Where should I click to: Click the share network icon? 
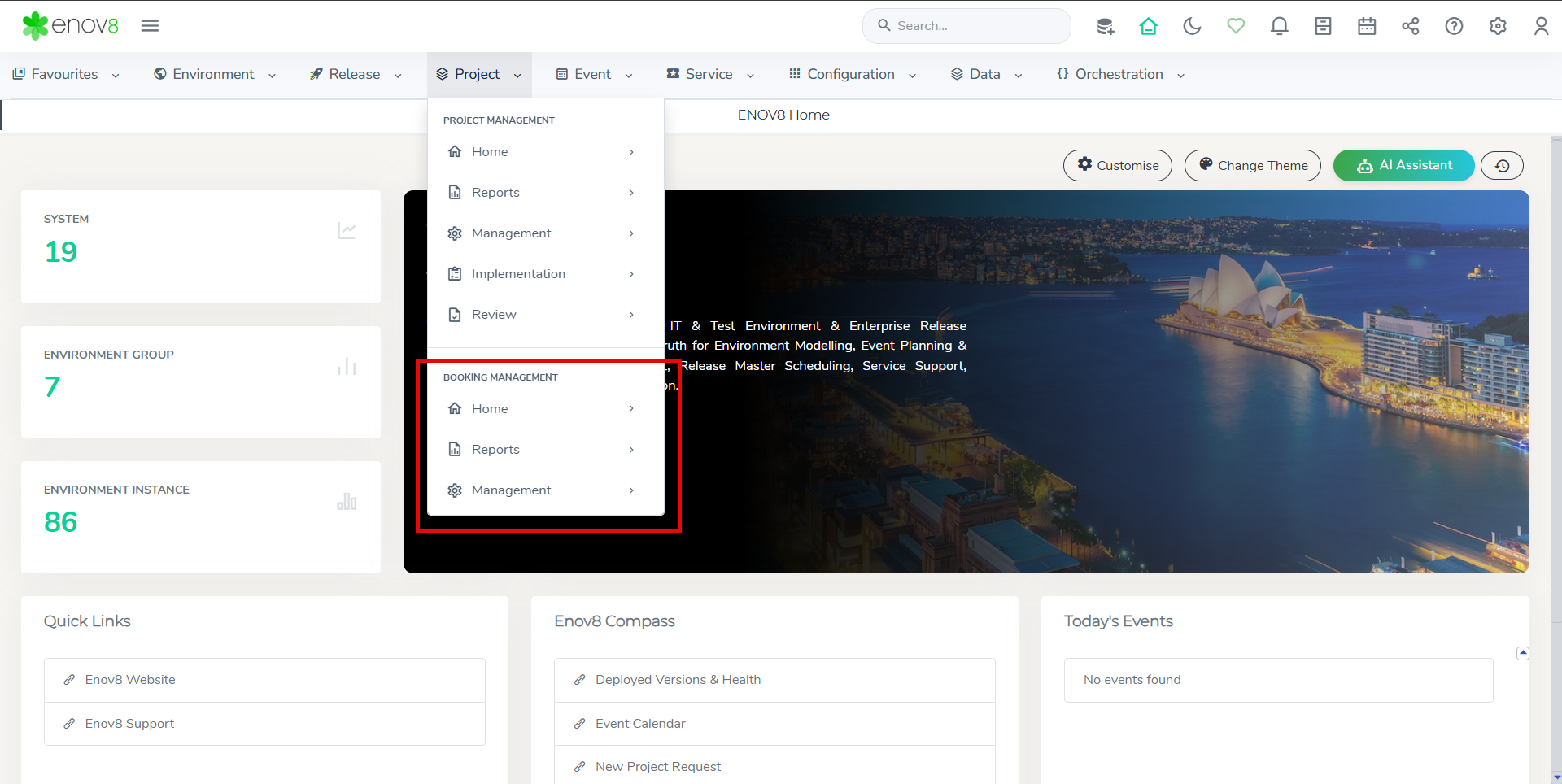pyautogui.click(x=1410, y=26)
